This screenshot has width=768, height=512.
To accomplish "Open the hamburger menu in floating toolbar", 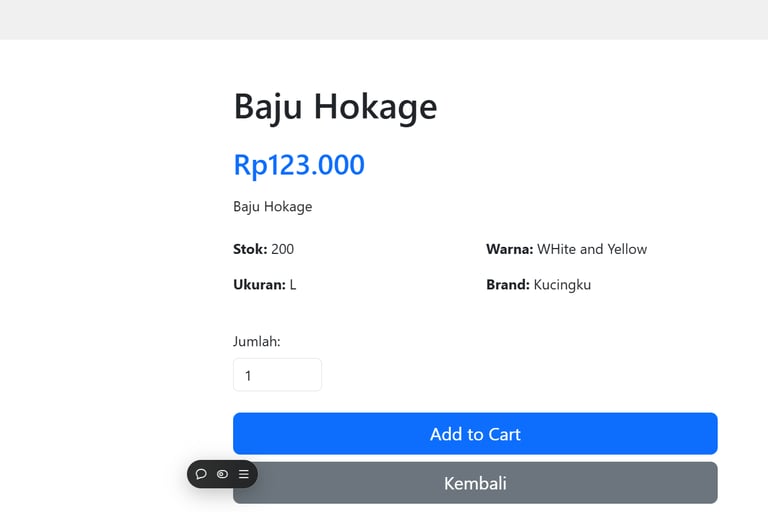I will point(243,474).
